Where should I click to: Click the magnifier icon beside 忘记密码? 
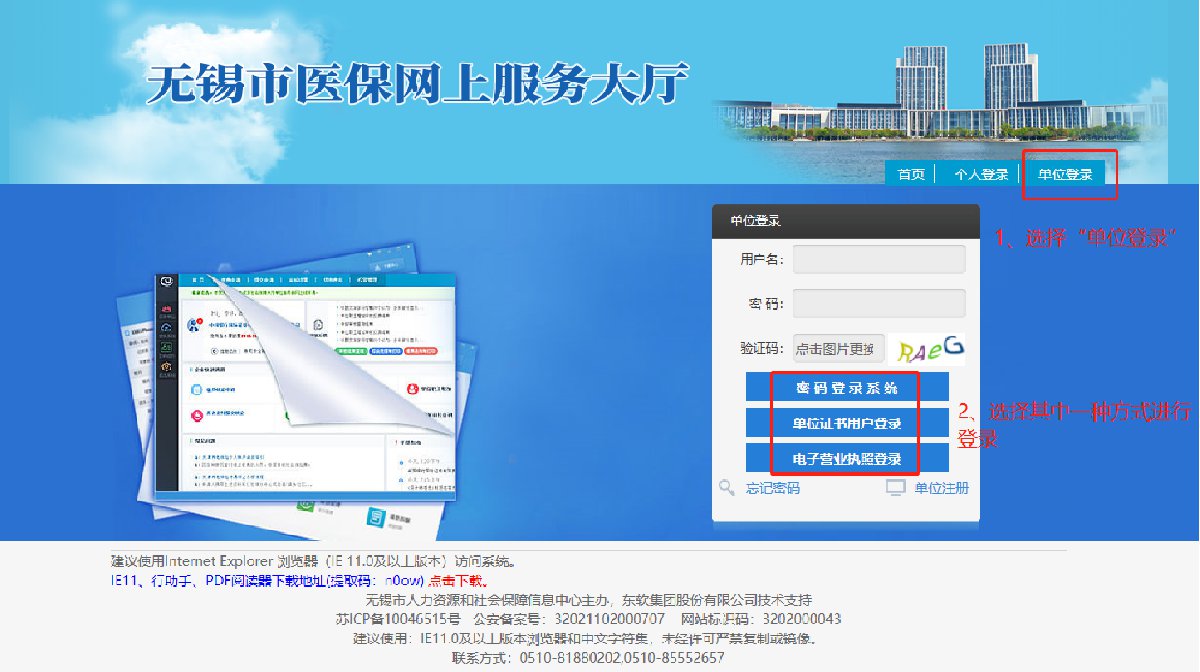727,487
